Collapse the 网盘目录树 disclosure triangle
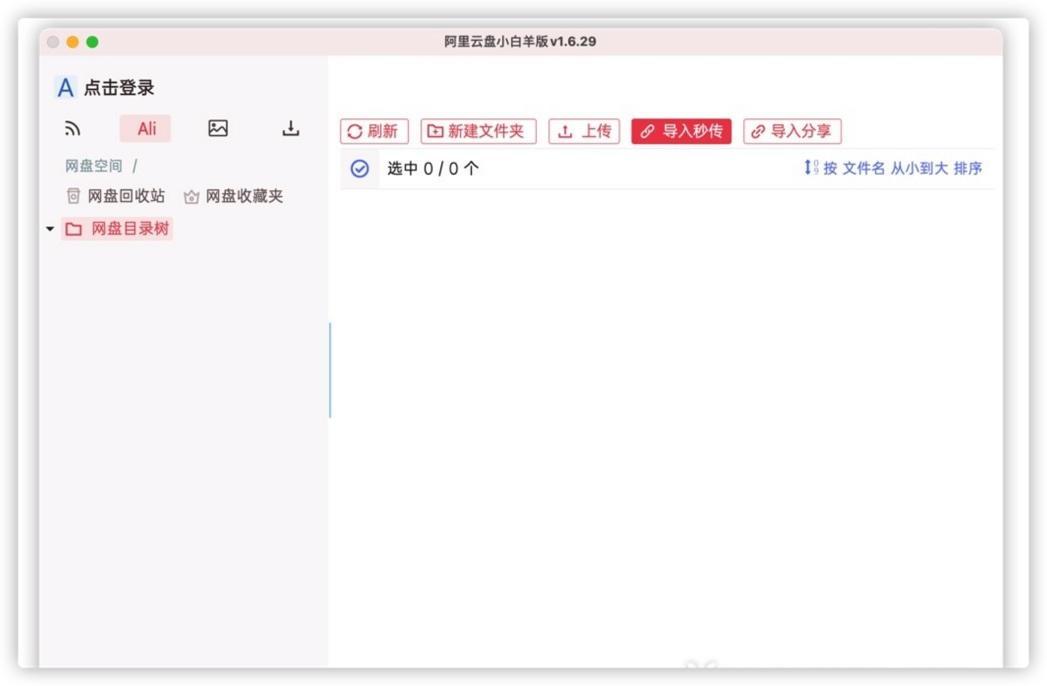The width and height of the screenshot is (1047, 686). (49, 228)
